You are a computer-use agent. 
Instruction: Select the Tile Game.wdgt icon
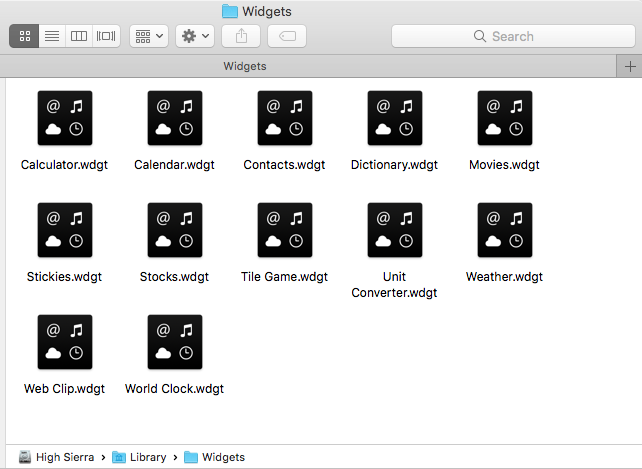point(285,230)
